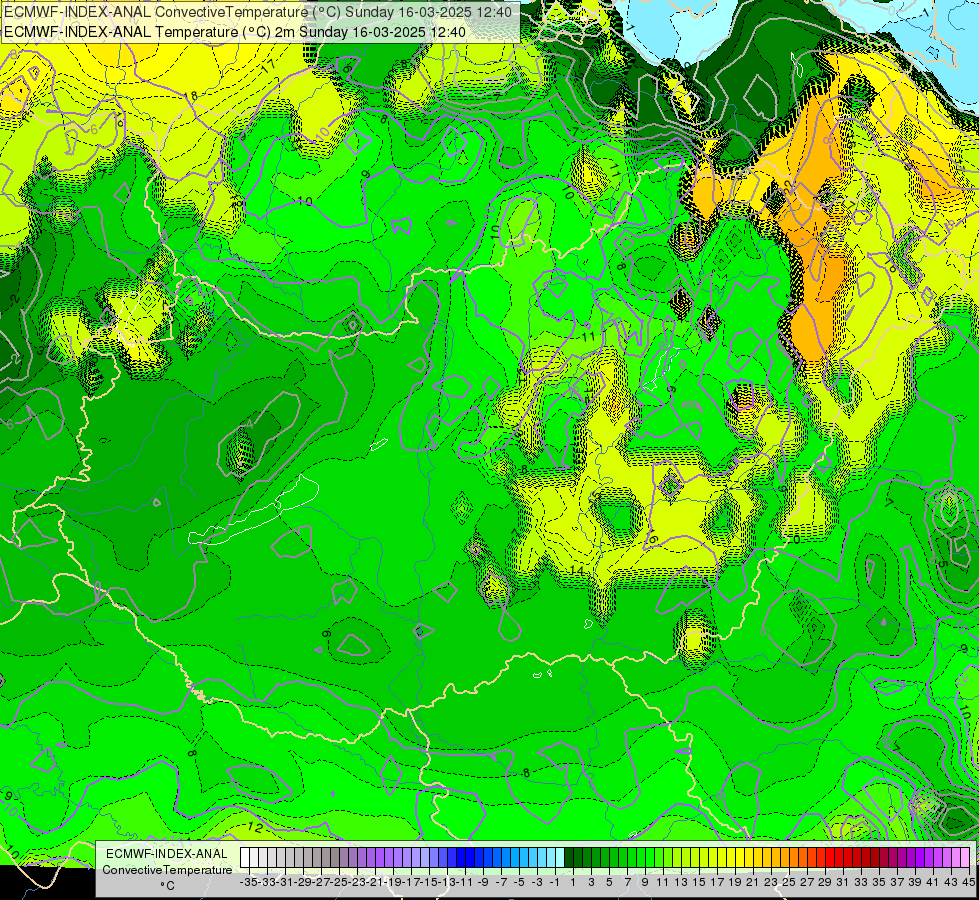Image resolution: width=979 pixels, height=900 pixels.
Task: Click the legend scale value -35
Action: click(248, 882)
